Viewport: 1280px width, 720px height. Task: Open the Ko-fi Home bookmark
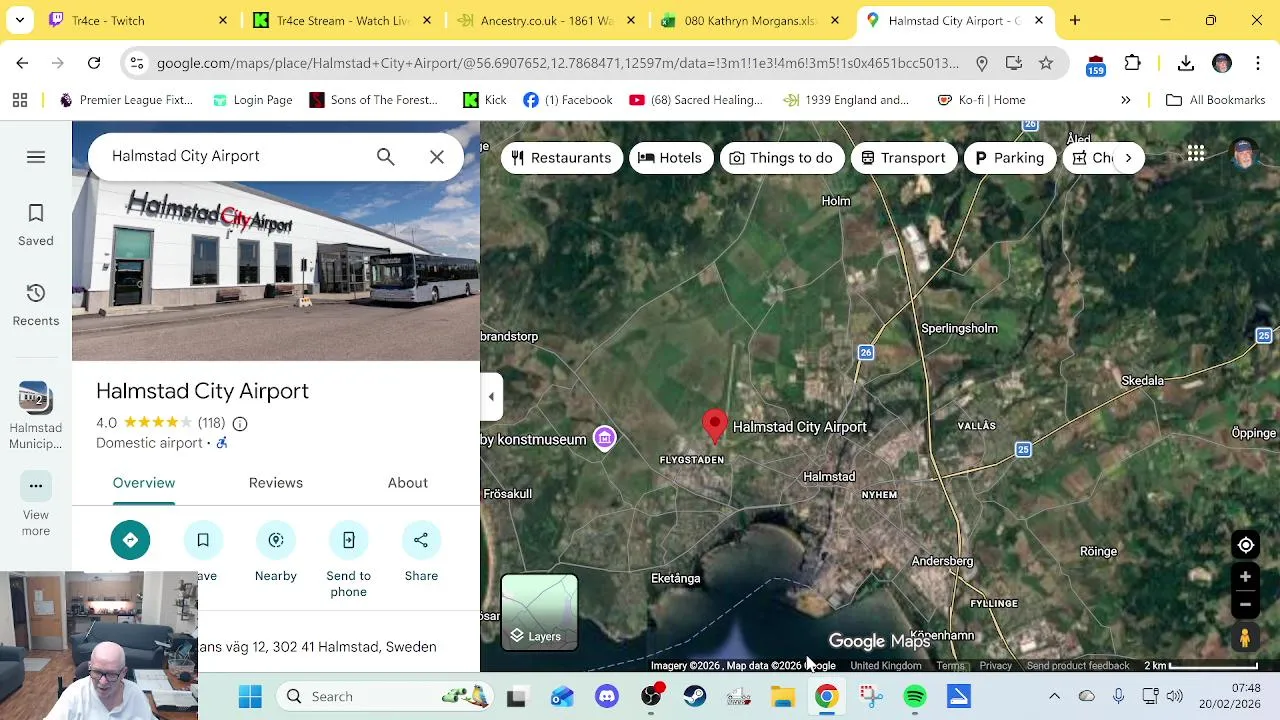[981, 100]
